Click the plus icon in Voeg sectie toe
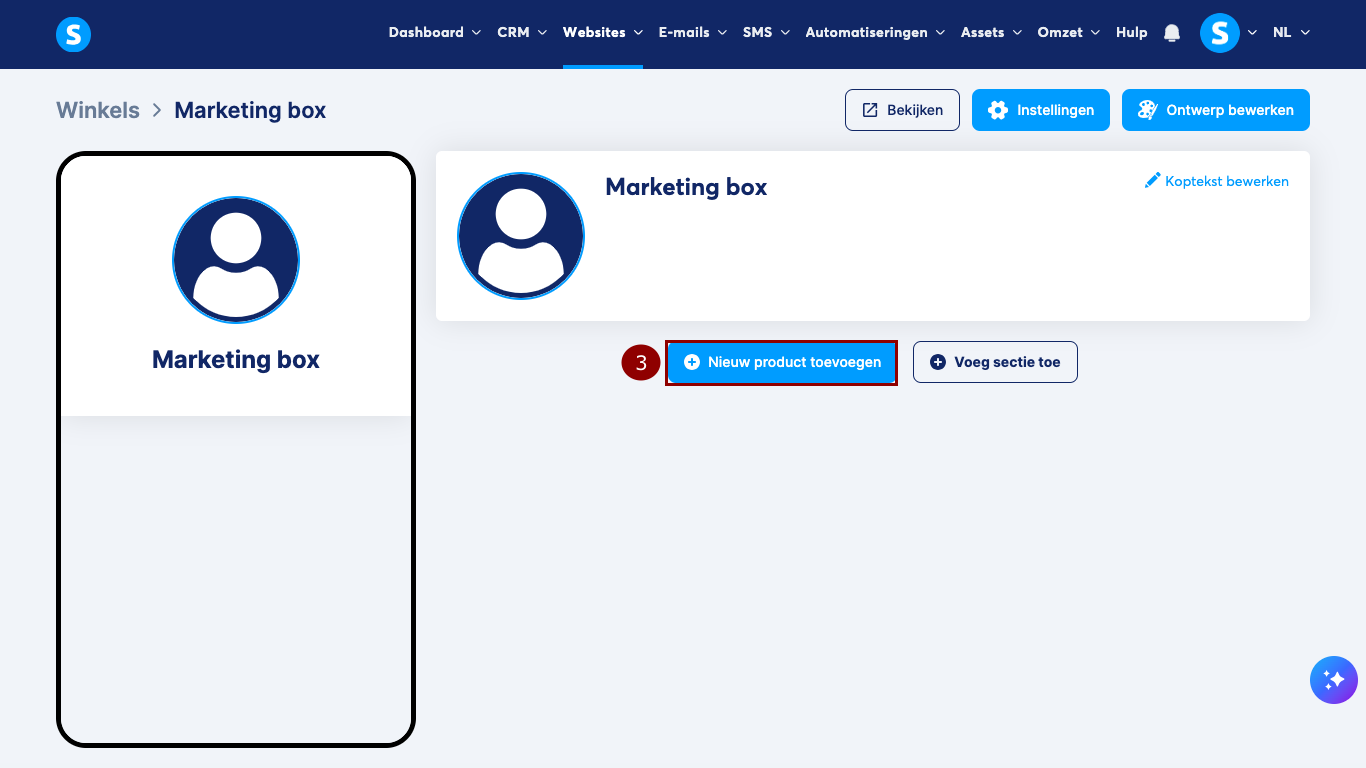1366x768 pixels. (938, 362)
